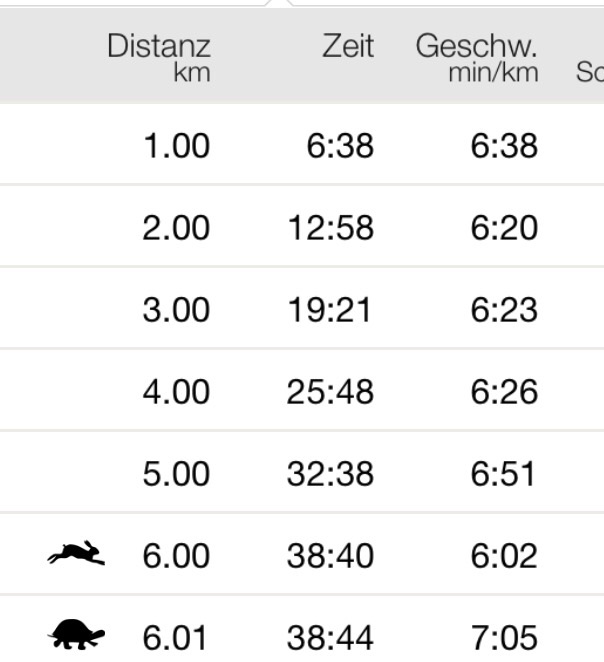Tap the turtle slowest-split icon
This screenshot has width=604, height=662.
pyautogui.click(x=76, y=635)
